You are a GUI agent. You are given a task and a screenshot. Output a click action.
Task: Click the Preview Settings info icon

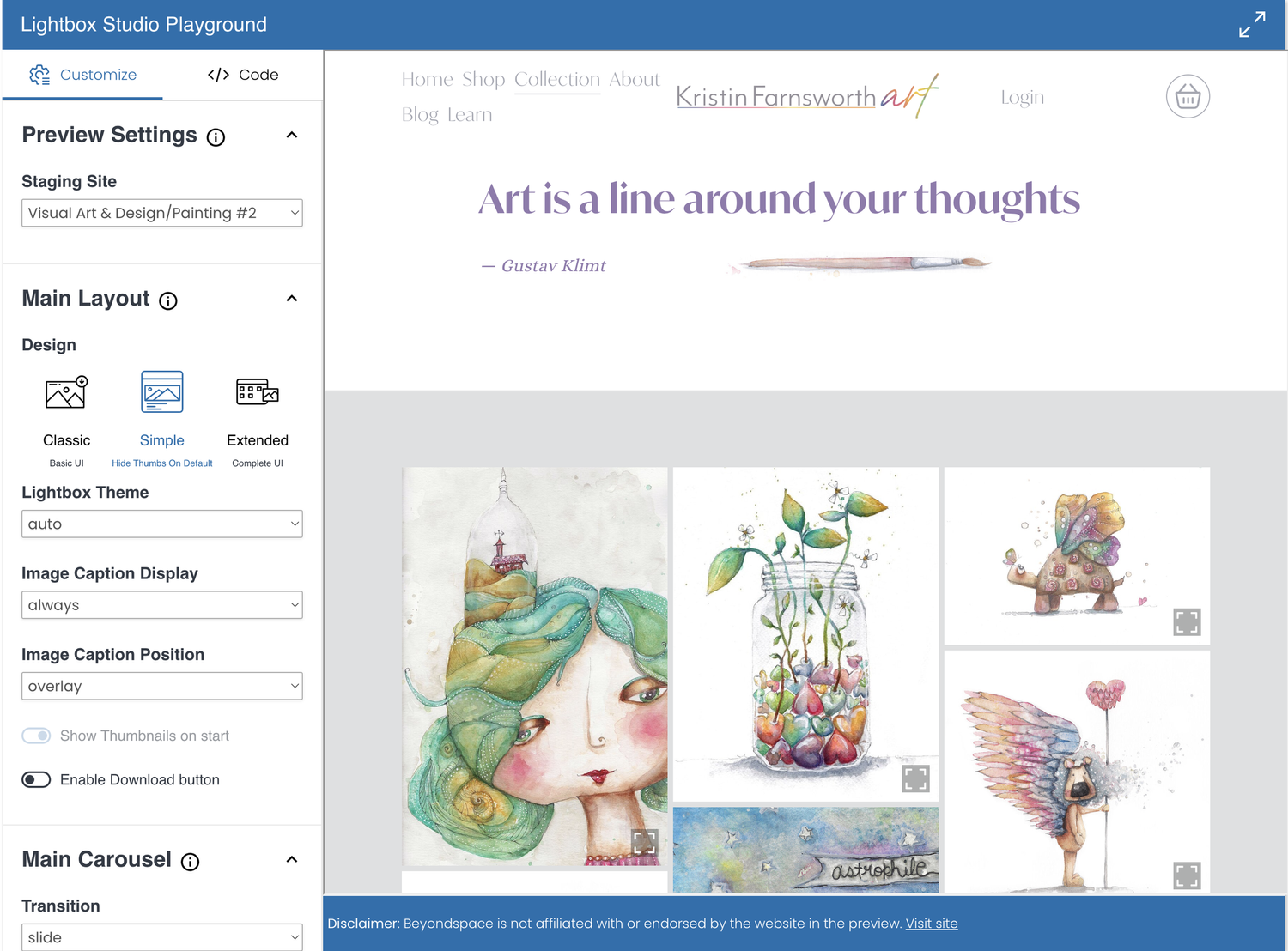[x=216, y=137]
